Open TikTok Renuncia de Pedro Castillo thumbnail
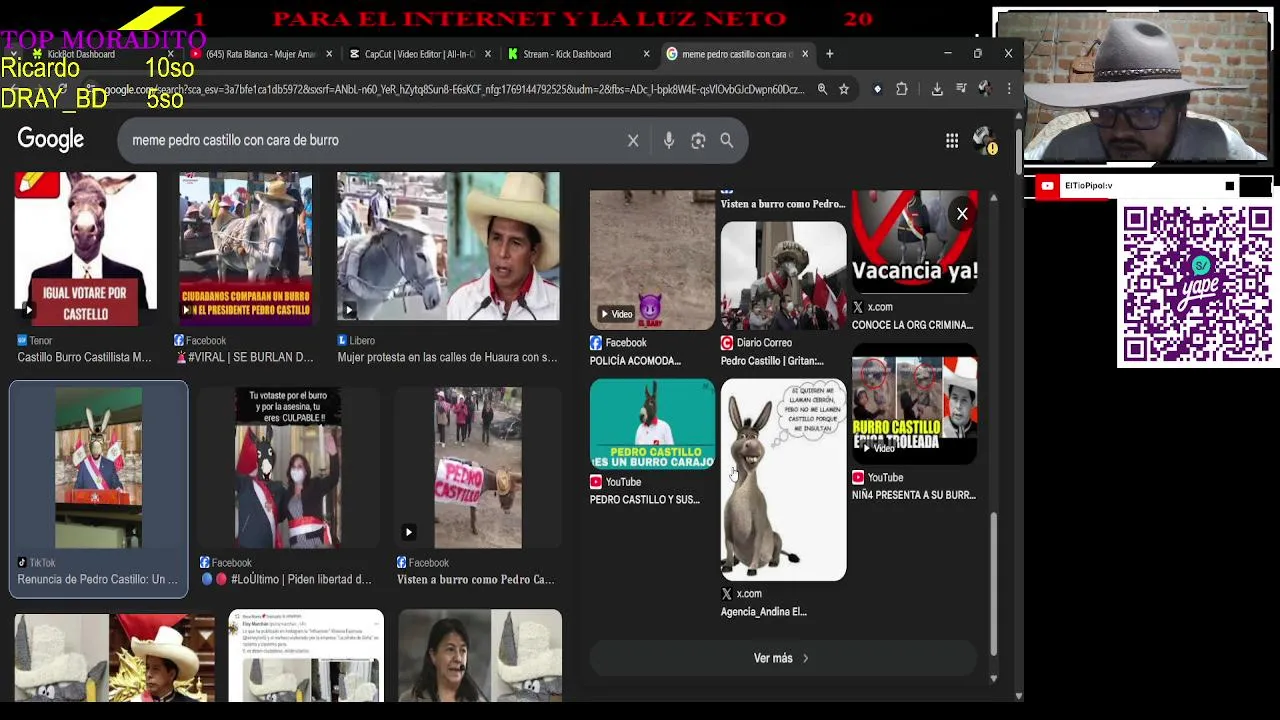This screenshot has width=1280, height=720. click(x=98, y=468)
